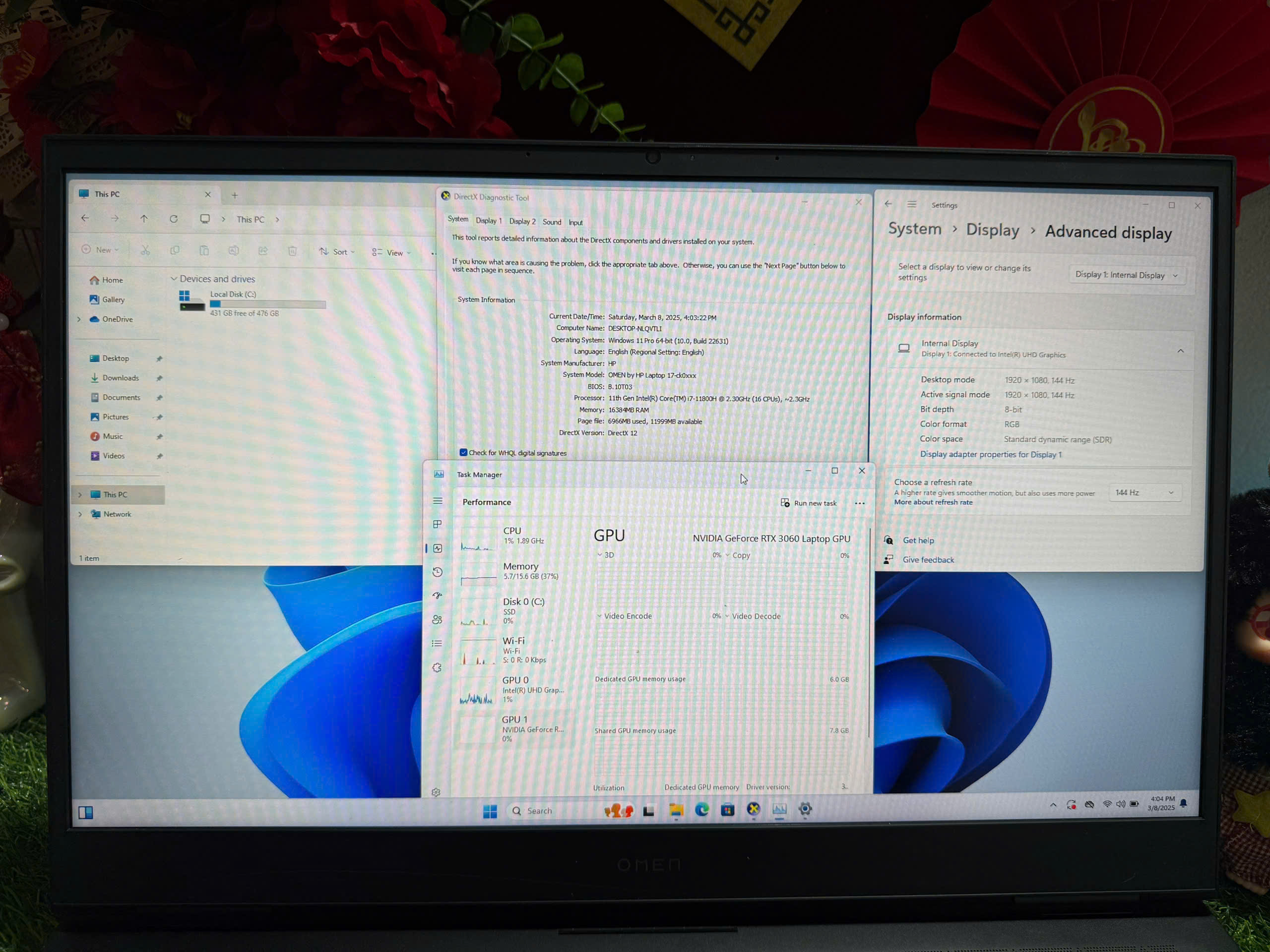The image size is (1270, 952).
Task: Open Gallery in File Explorer sidebar
Action: tap(107, 299)
